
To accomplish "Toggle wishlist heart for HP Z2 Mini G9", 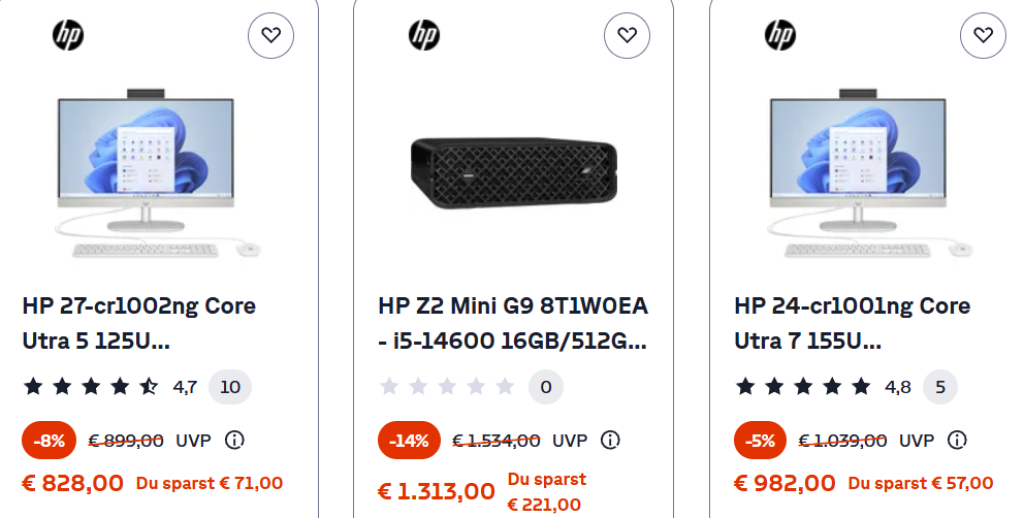I will [x=627, y=36].
